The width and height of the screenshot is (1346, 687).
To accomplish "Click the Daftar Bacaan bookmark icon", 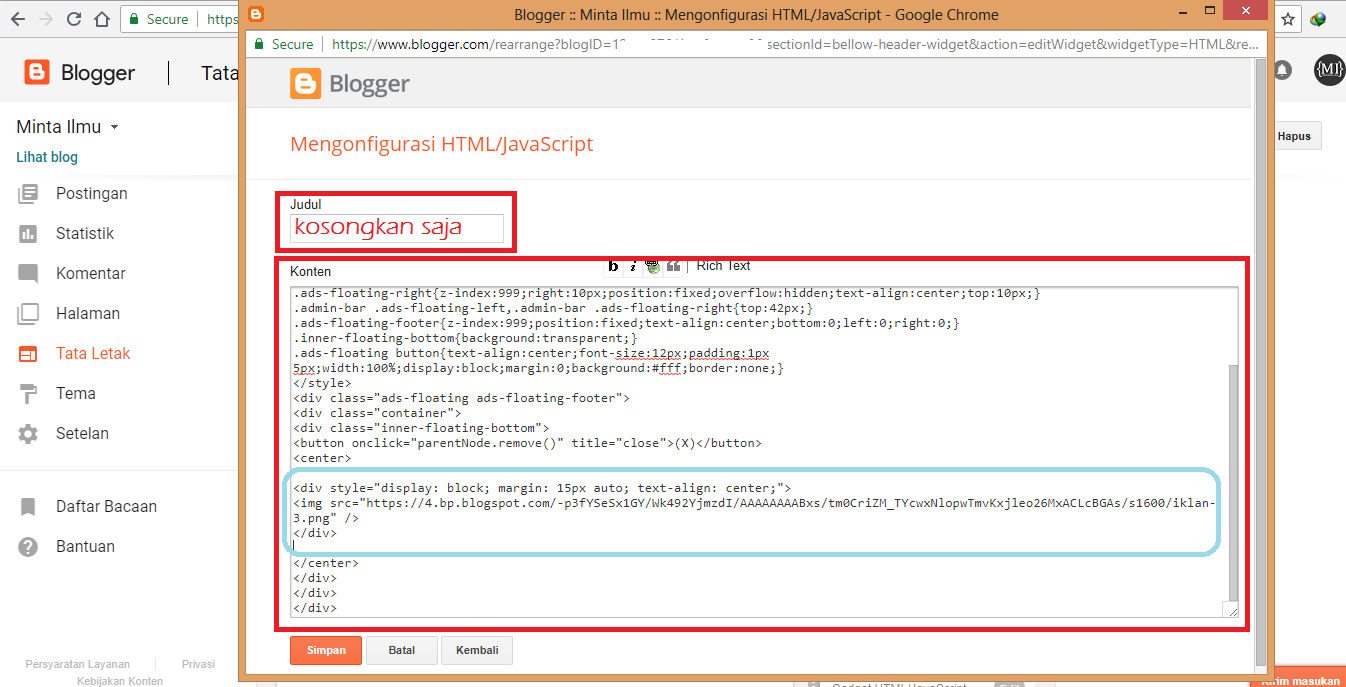I will point(28,506).
